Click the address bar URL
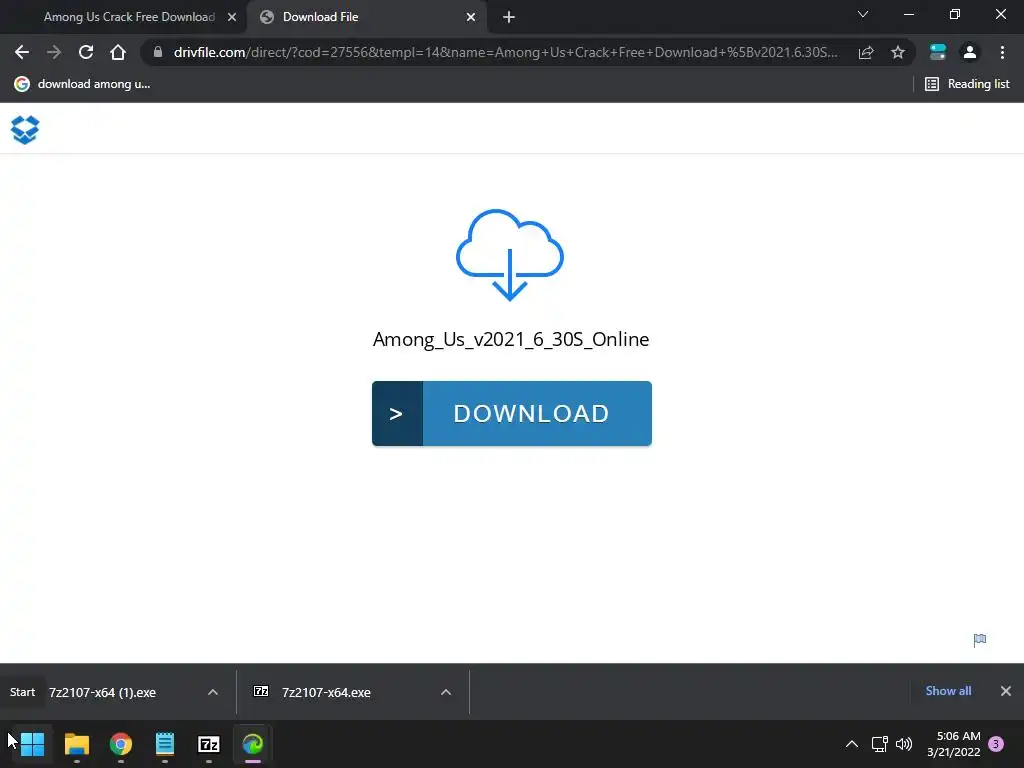The image size is (1024, 768). click(505, 52)
